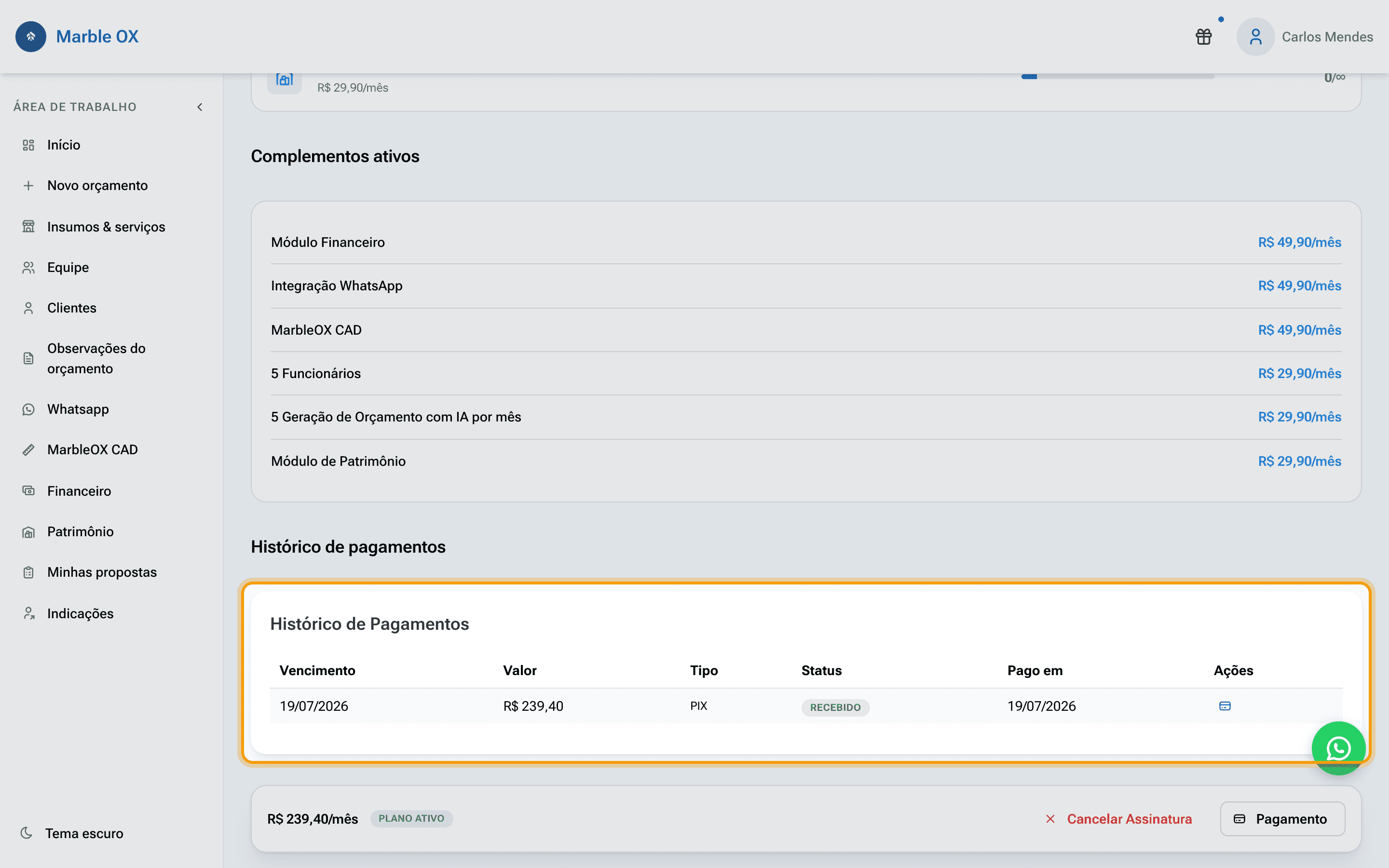1389x868 pixels.
Task: Click the Whatsapp sidebar icon
Action: tap(29, 409)
